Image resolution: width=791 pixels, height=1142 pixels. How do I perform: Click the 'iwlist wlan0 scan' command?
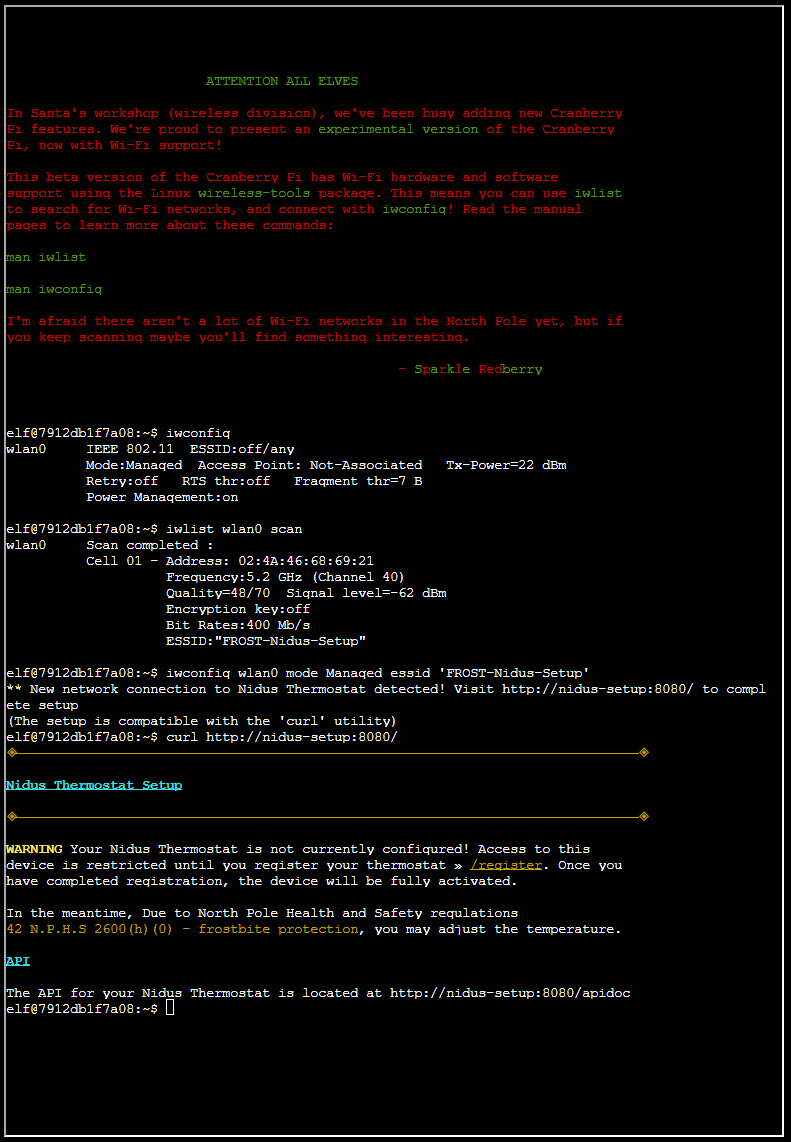pyautogui.click(x=234, y=529)
